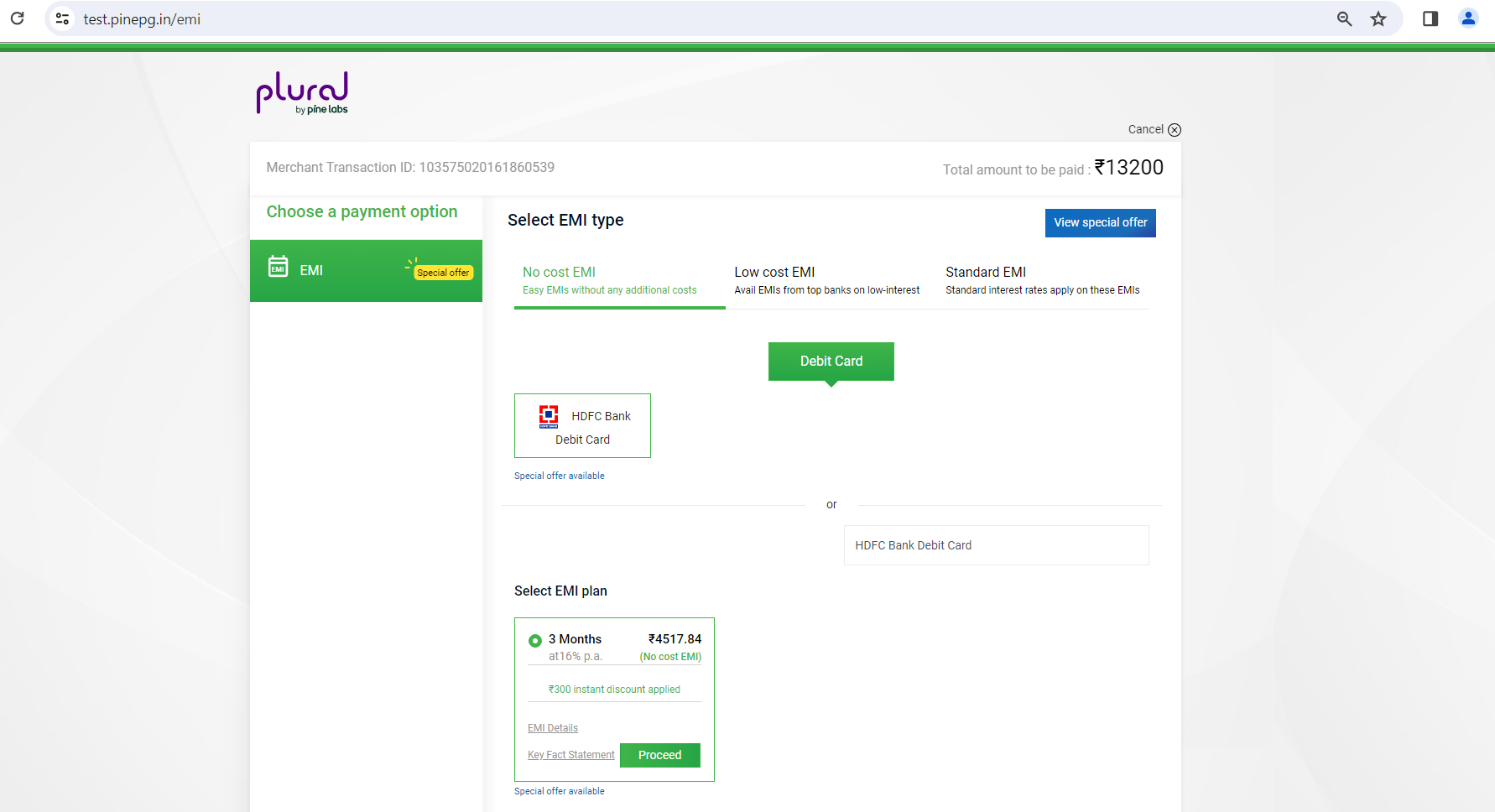Click the Plural by Pine Labs logo
1495x812 pixels.
tap(302, 92)
